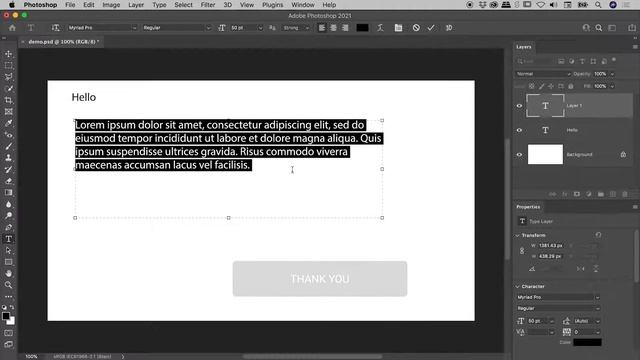Screen dimensions: 640x360
Task: Select the Lasso tool
Action: pyautogui.click(x=9, y=77)
